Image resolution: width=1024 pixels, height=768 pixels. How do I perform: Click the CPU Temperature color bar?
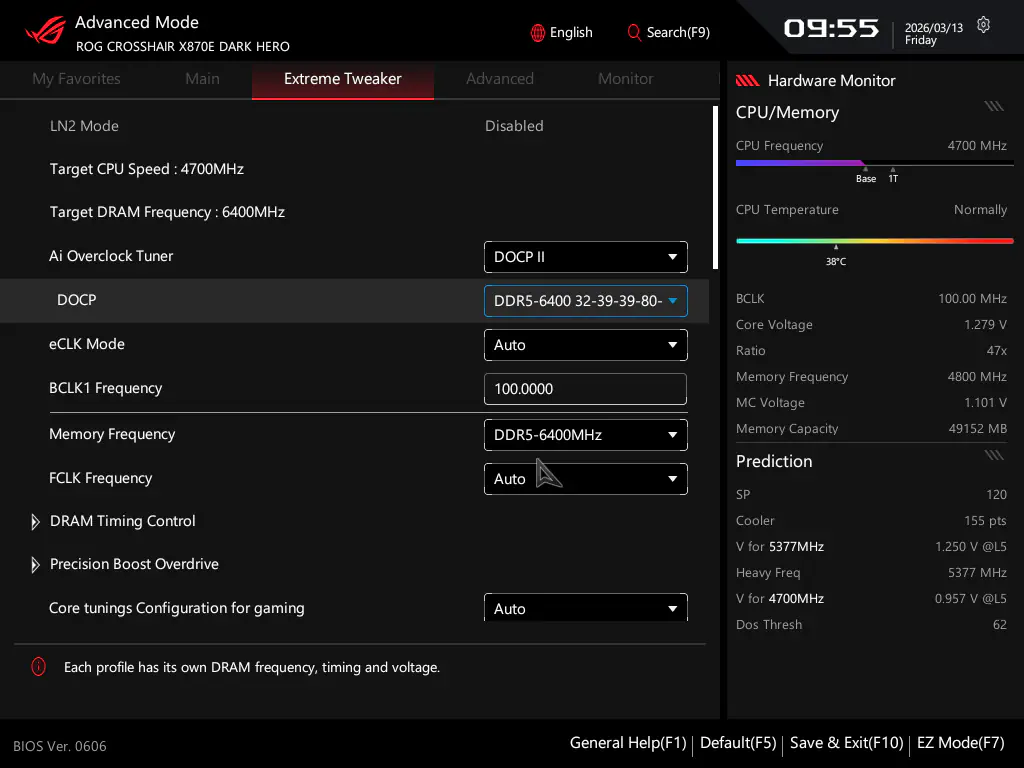(874, 241)
